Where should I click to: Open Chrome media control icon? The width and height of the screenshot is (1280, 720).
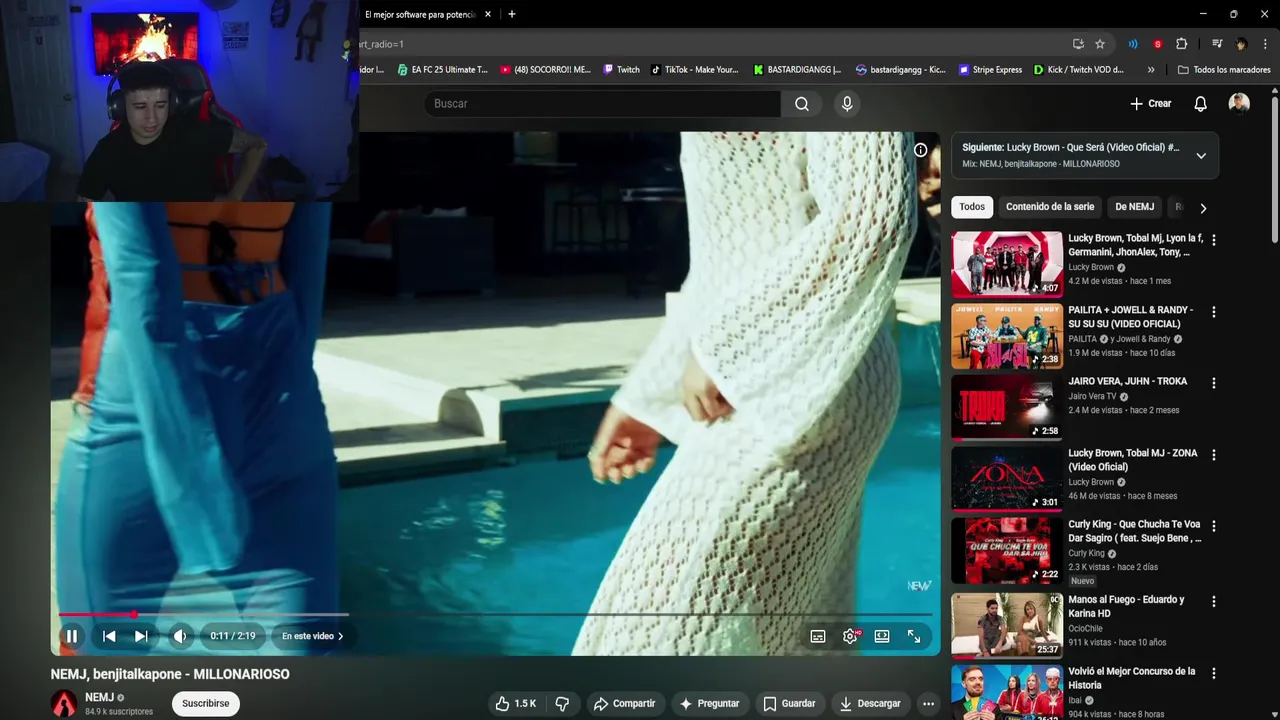1217,44
